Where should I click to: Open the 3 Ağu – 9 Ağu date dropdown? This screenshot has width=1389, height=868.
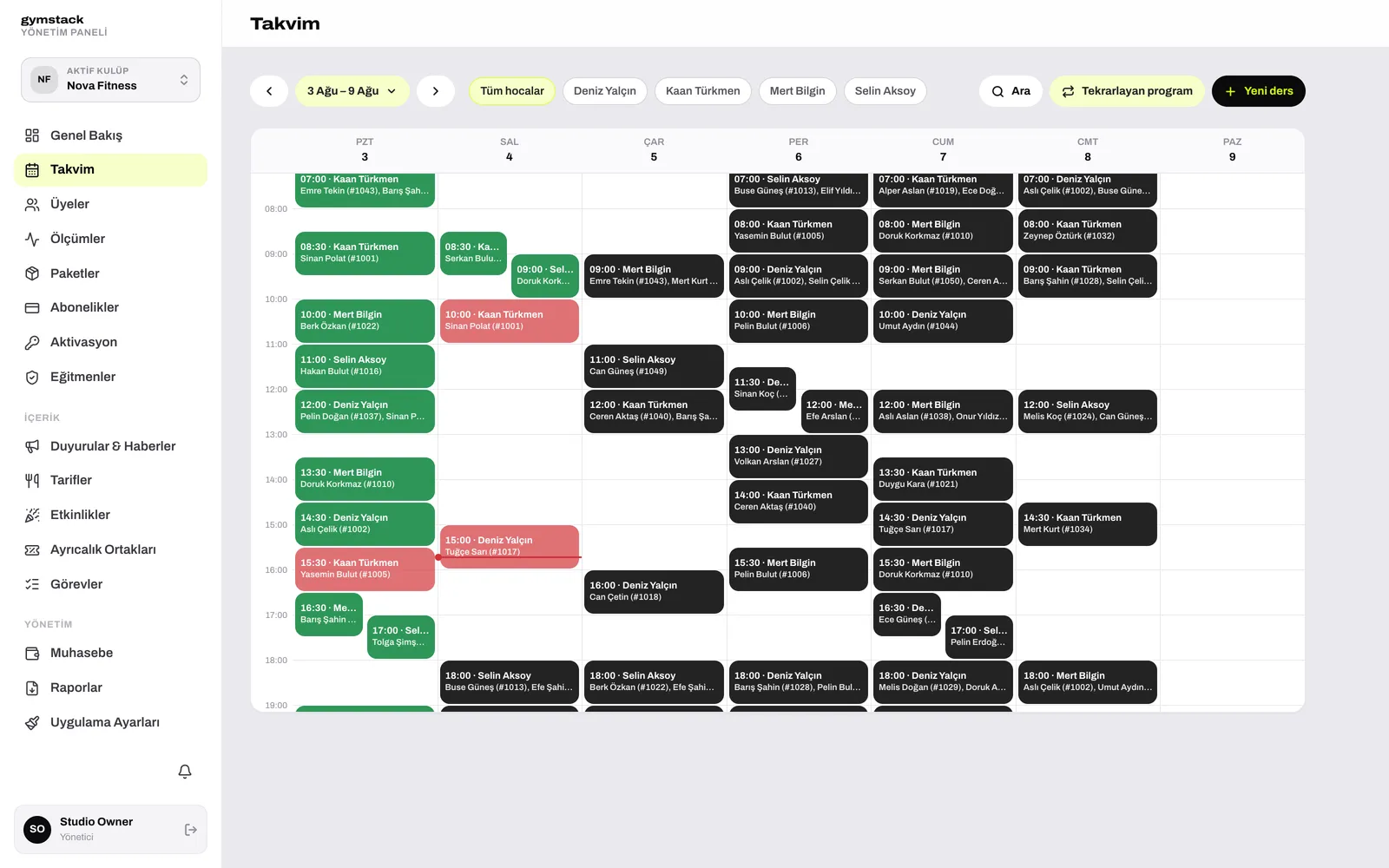coord(352,91)
